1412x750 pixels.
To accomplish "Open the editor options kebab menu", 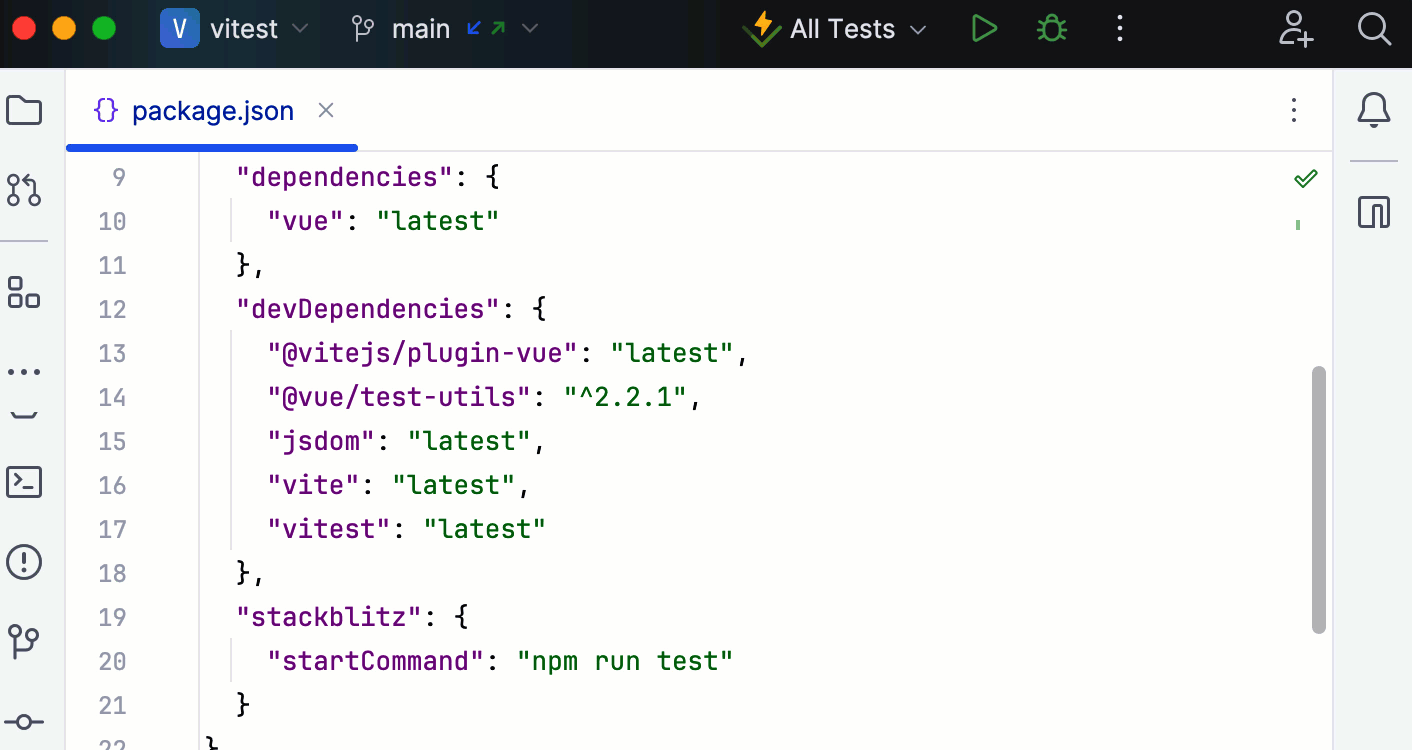I will [1294, 110].
